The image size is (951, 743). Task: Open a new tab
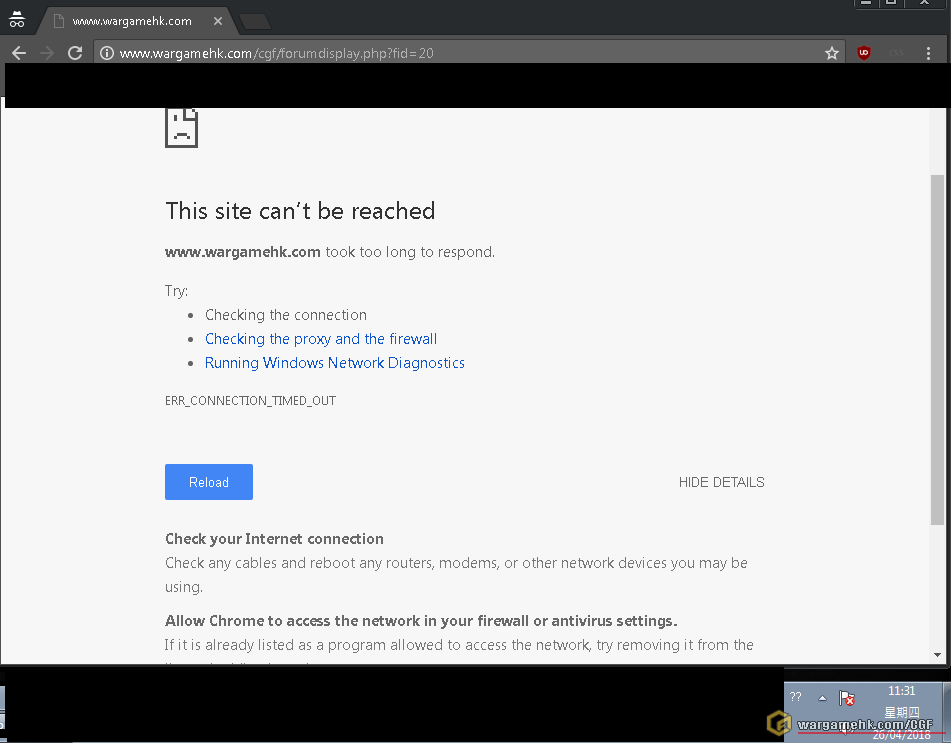[x=255, y=21]
